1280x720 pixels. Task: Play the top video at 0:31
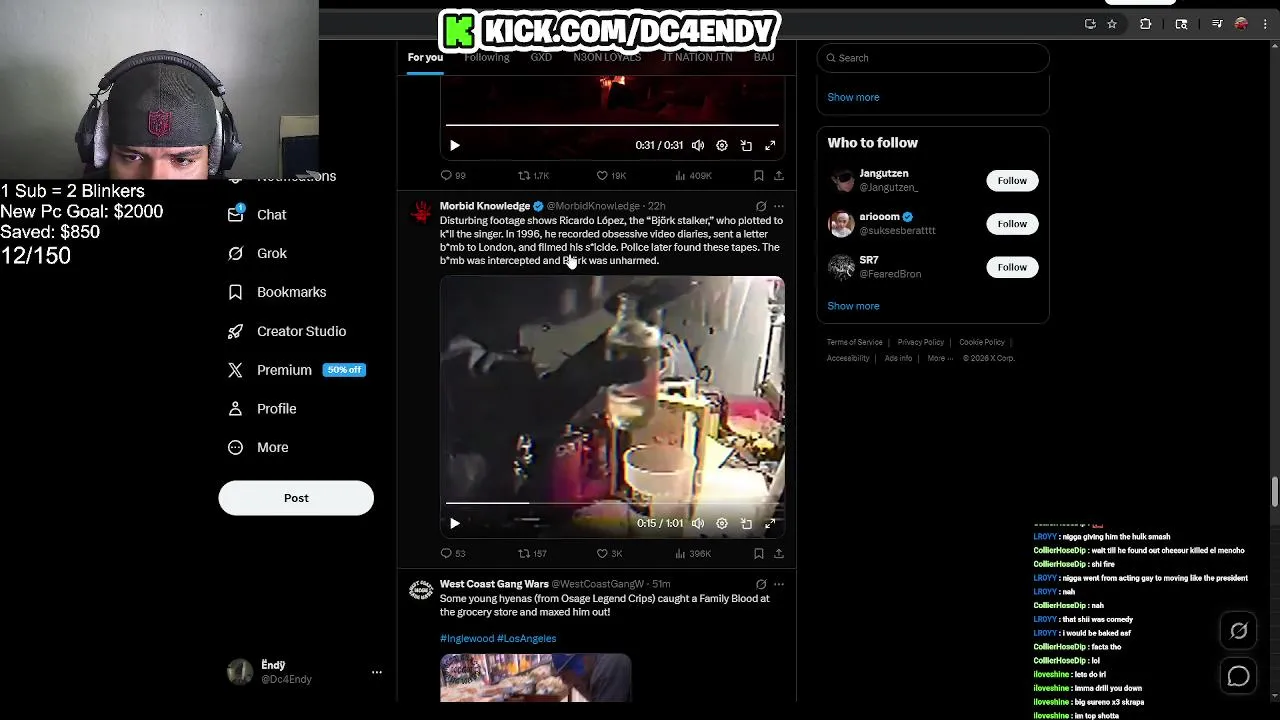[x=455, y=145]
